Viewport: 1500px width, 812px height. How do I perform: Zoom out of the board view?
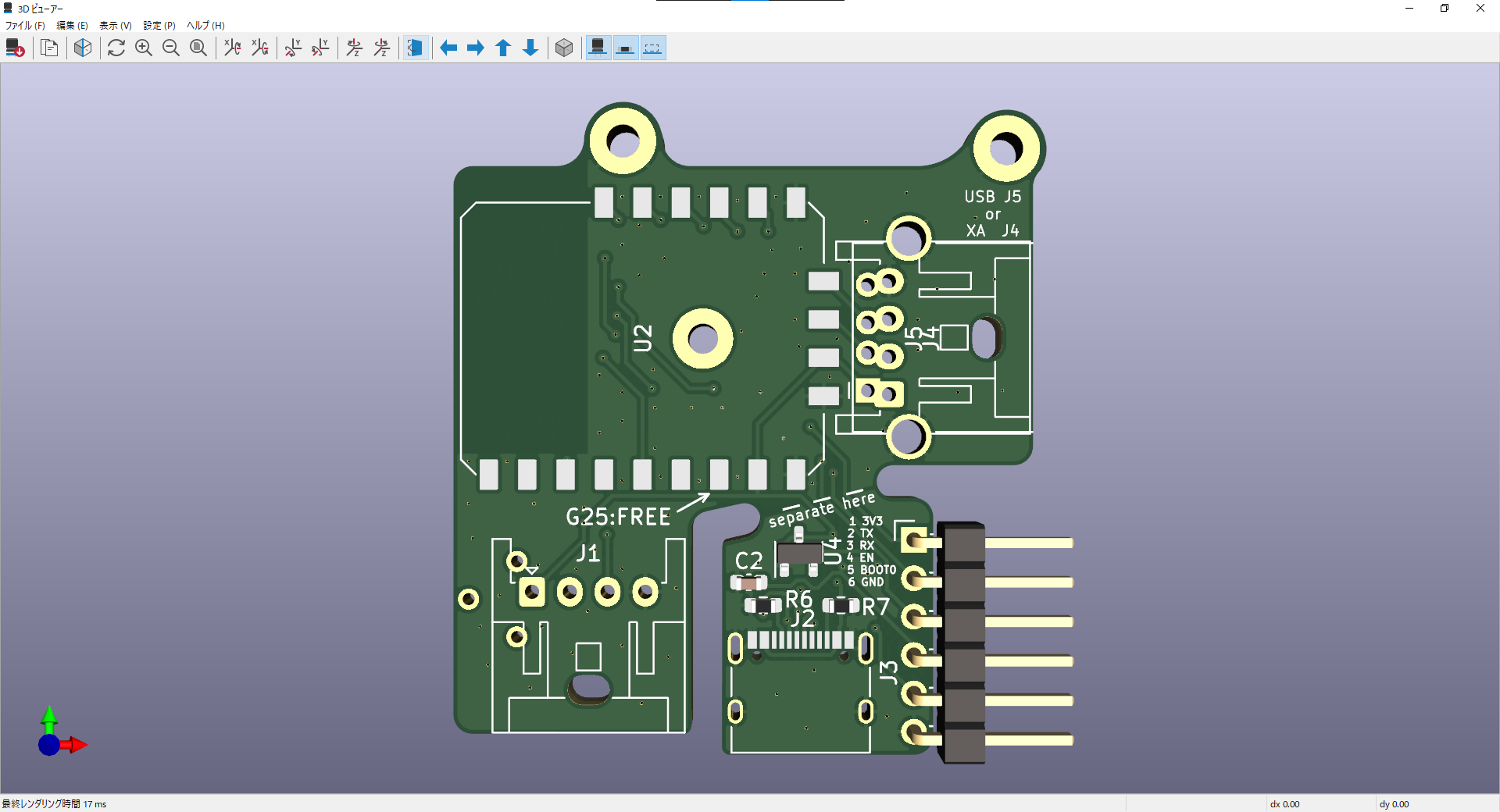(171, 48)
